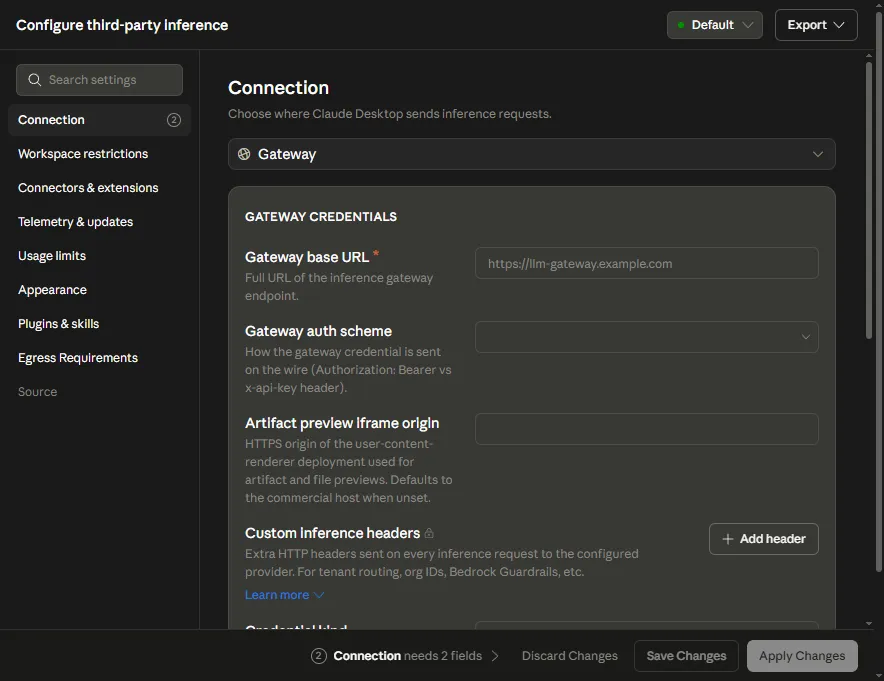The image size is (884, 681).
Task: Click the Artifact preview iframe origin input
Action: pyautogui.click(x=647, y=429)
